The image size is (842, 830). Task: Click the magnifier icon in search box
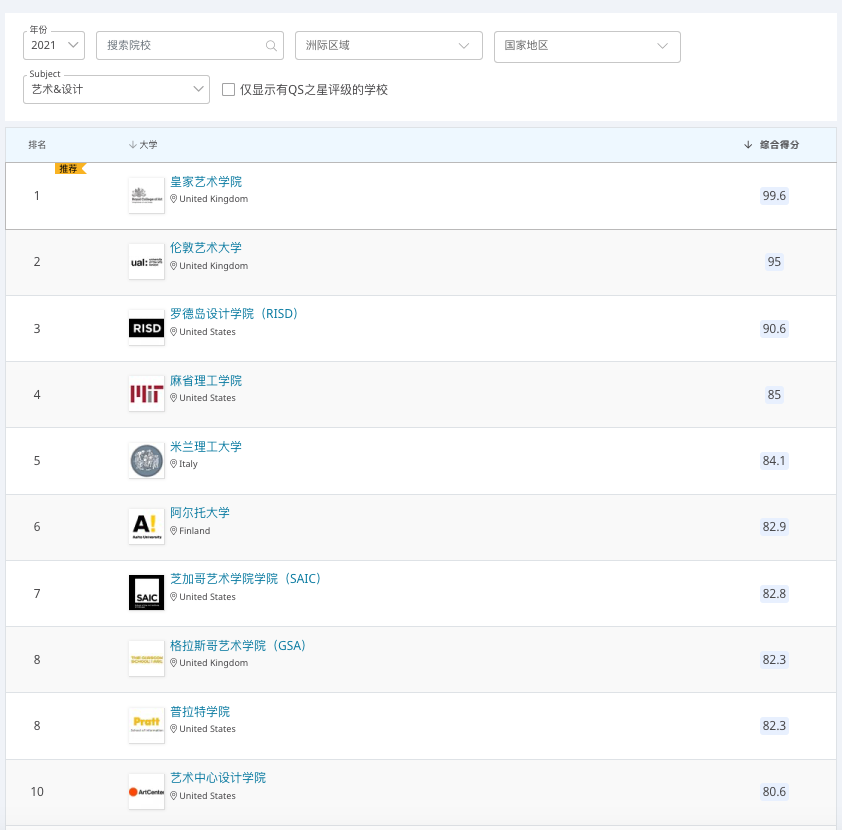coord(271,46)
